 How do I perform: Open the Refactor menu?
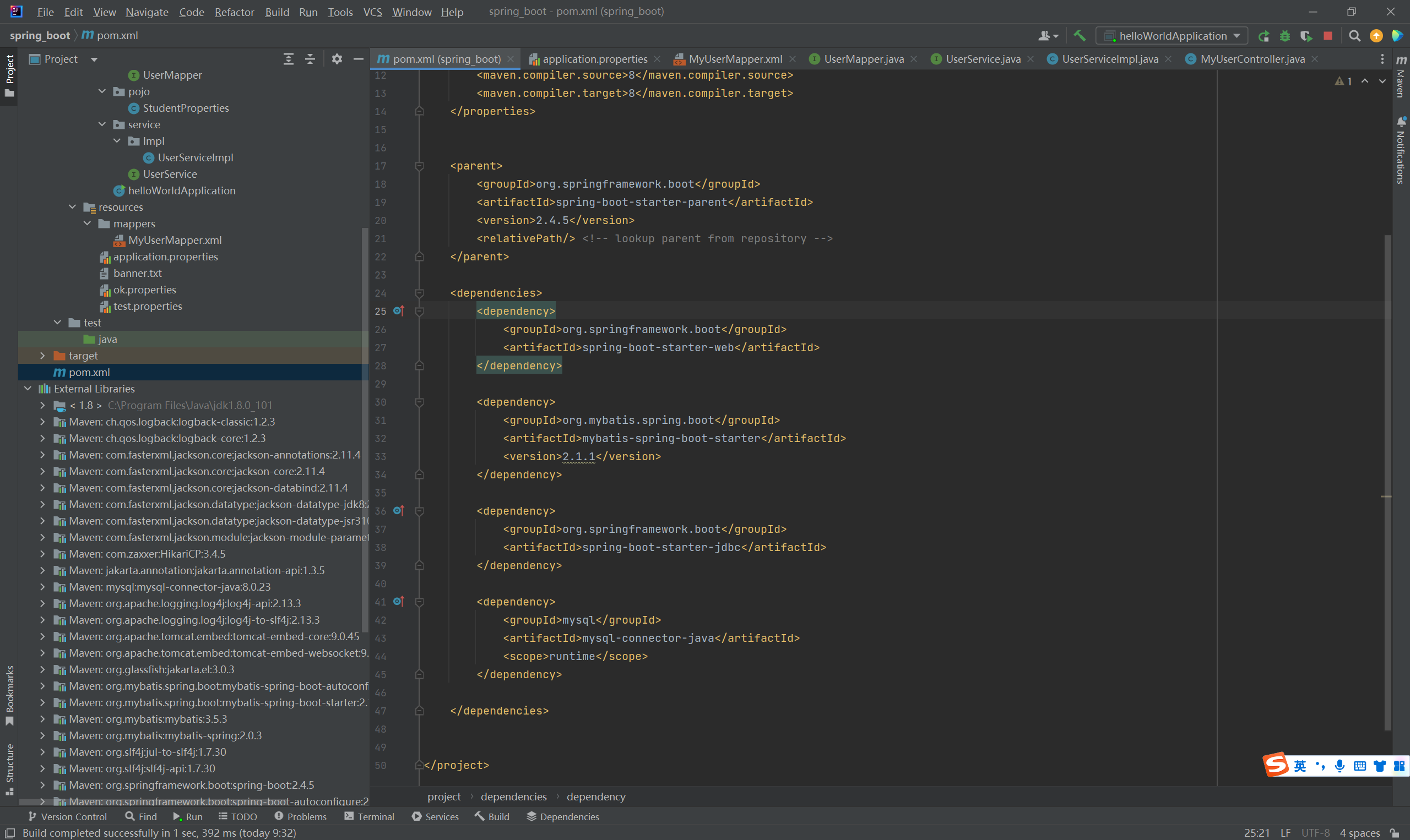point(234,12)
